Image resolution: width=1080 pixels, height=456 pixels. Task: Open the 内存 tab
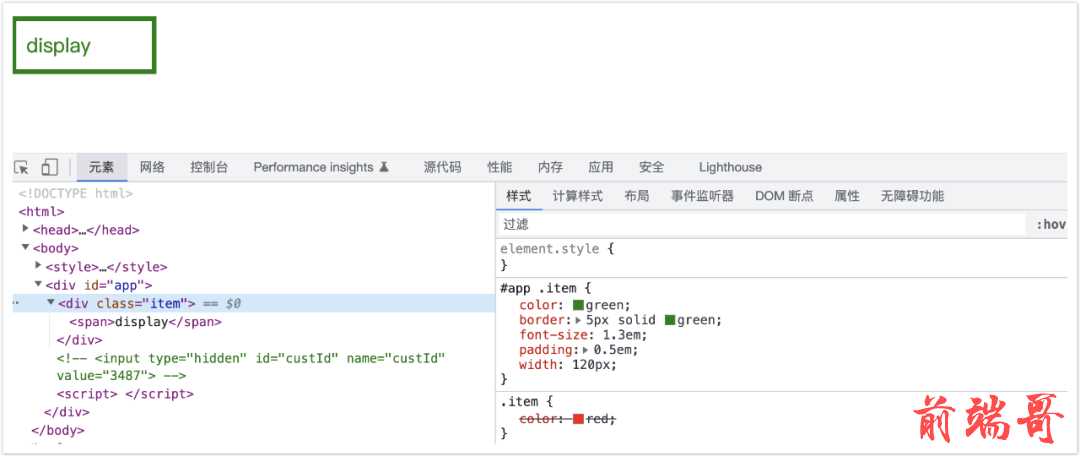pyautogui.click(x=550, y=167)
